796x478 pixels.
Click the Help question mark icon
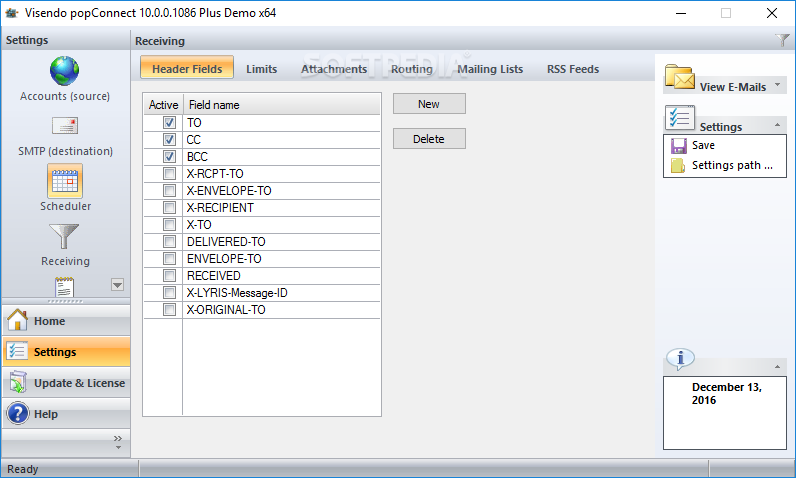click(x=18, y=413)
